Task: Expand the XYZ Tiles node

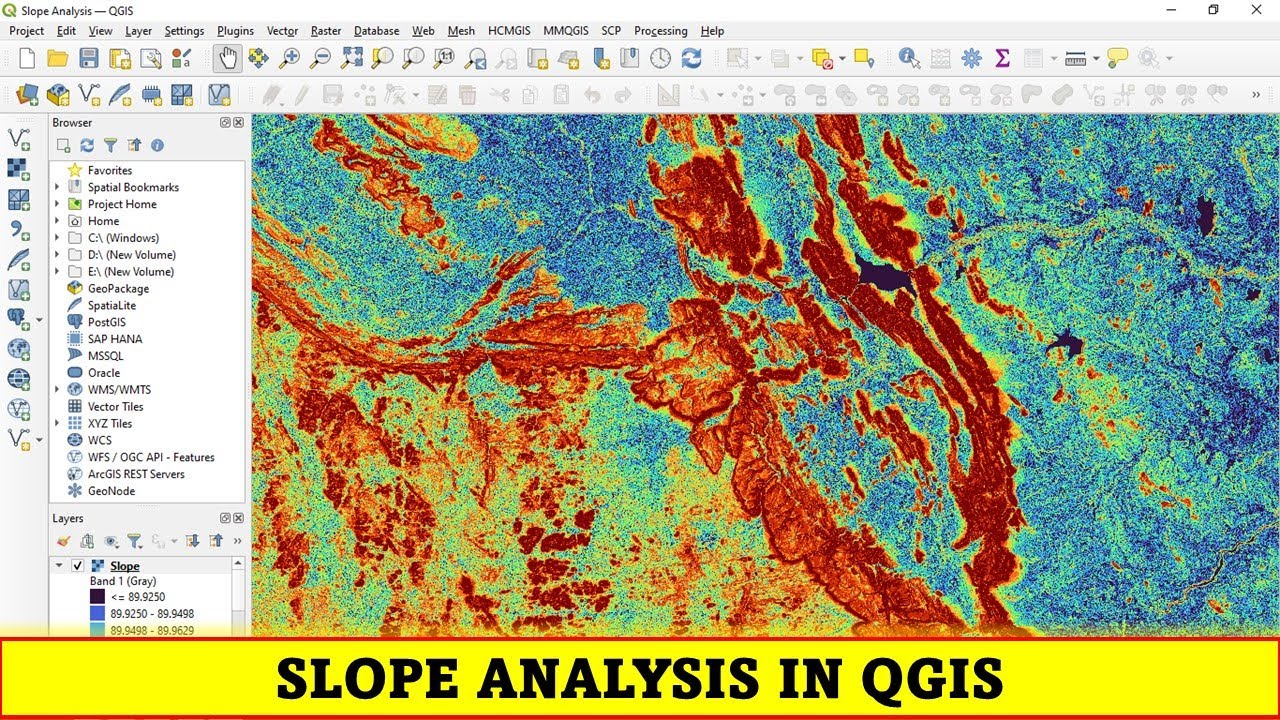Action: [x=57, y=423]
